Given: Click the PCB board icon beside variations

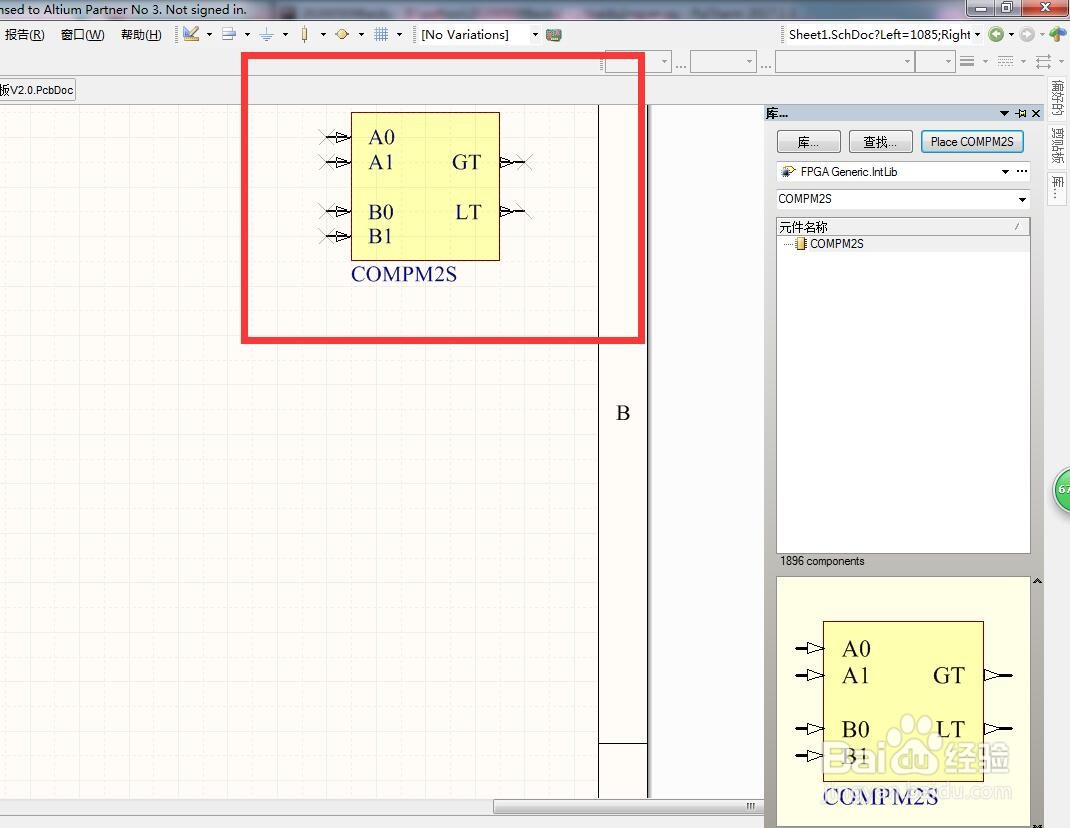Looking at the screenshot, I should click(x=554, y=35).
